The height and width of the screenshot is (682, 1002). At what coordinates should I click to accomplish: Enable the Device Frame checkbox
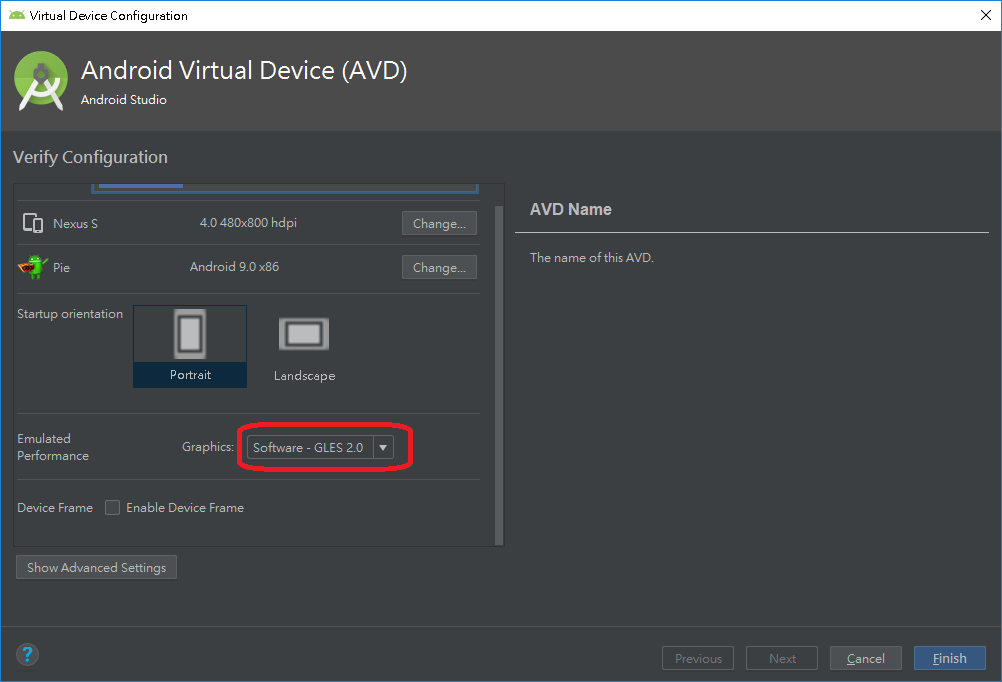[x=112, y=508]
